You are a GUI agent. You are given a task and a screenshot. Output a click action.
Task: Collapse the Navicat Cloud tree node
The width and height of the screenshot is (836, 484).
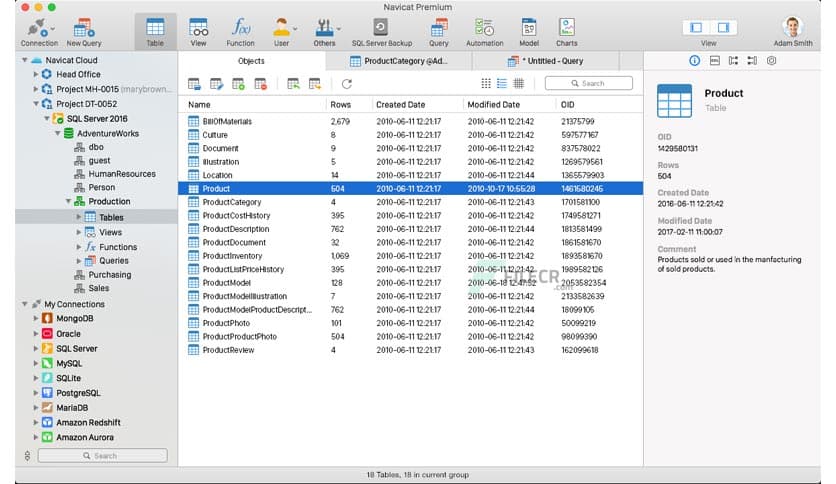(x=25, y=60)
